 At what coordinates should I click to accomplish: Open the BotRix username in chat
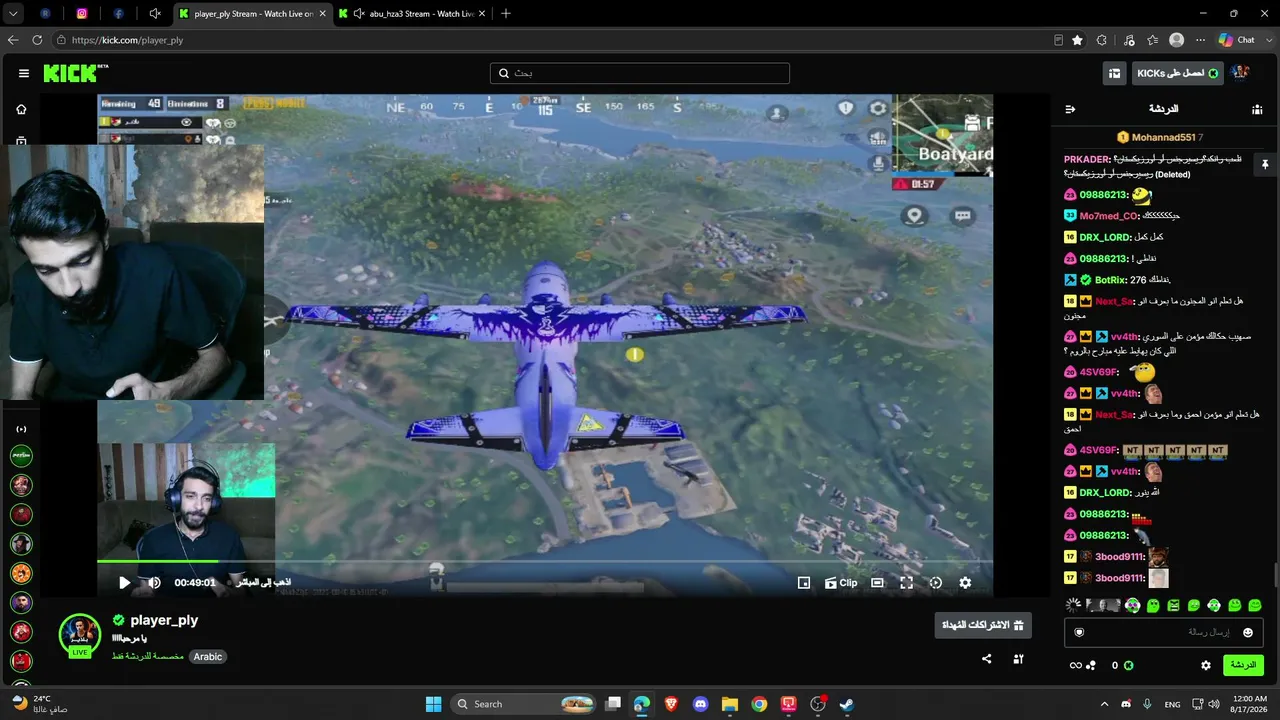tap(1109, 280)
